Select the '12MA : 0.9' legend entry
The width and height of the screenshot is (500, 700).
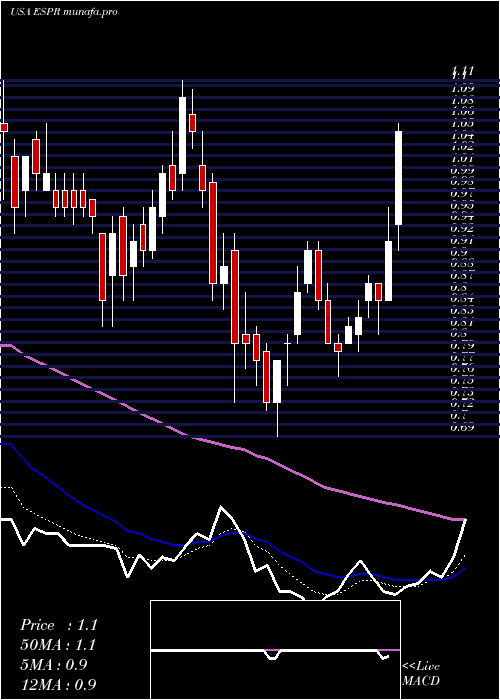tap(58, 685)
